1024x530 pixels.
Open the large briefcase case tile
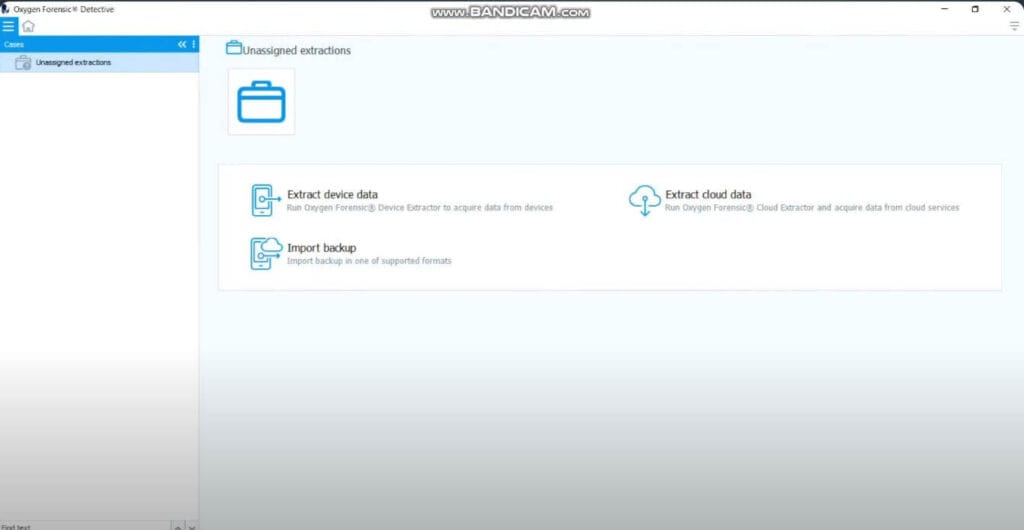click(261, 102)
